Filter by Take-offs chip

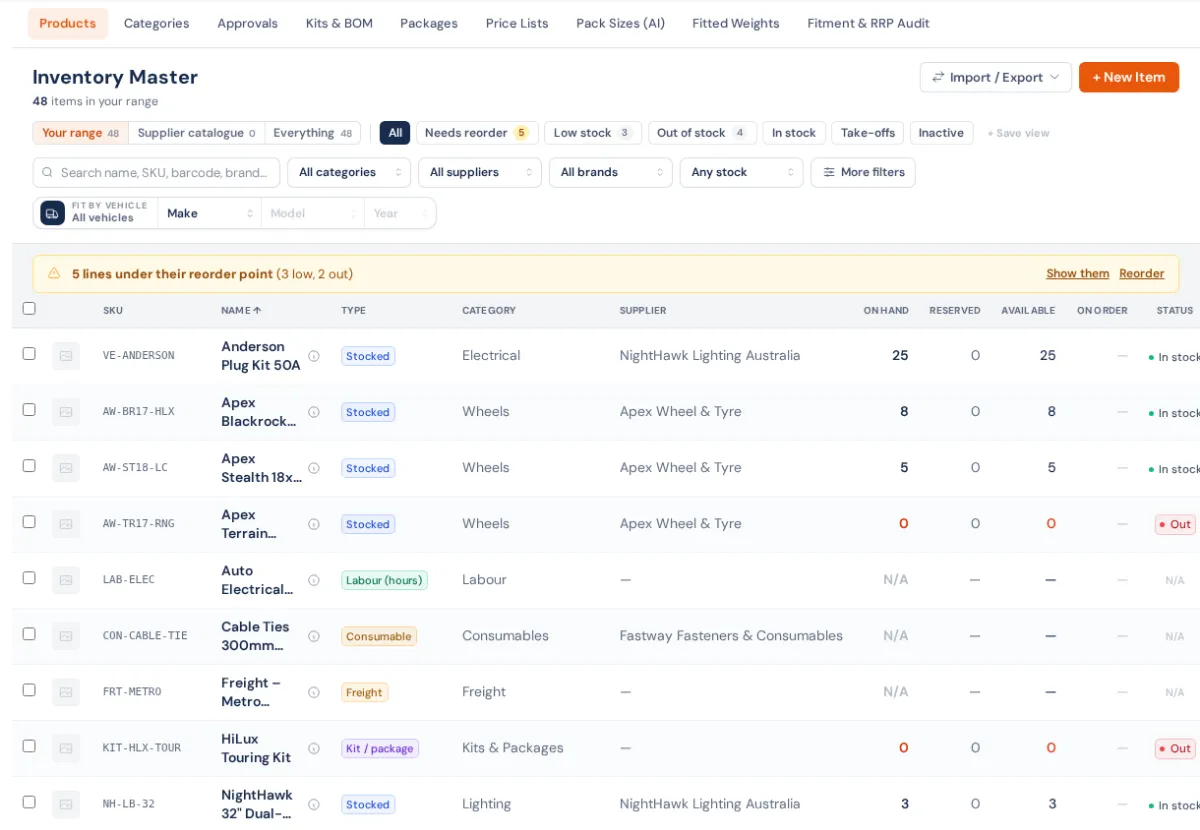pos(868,133)
